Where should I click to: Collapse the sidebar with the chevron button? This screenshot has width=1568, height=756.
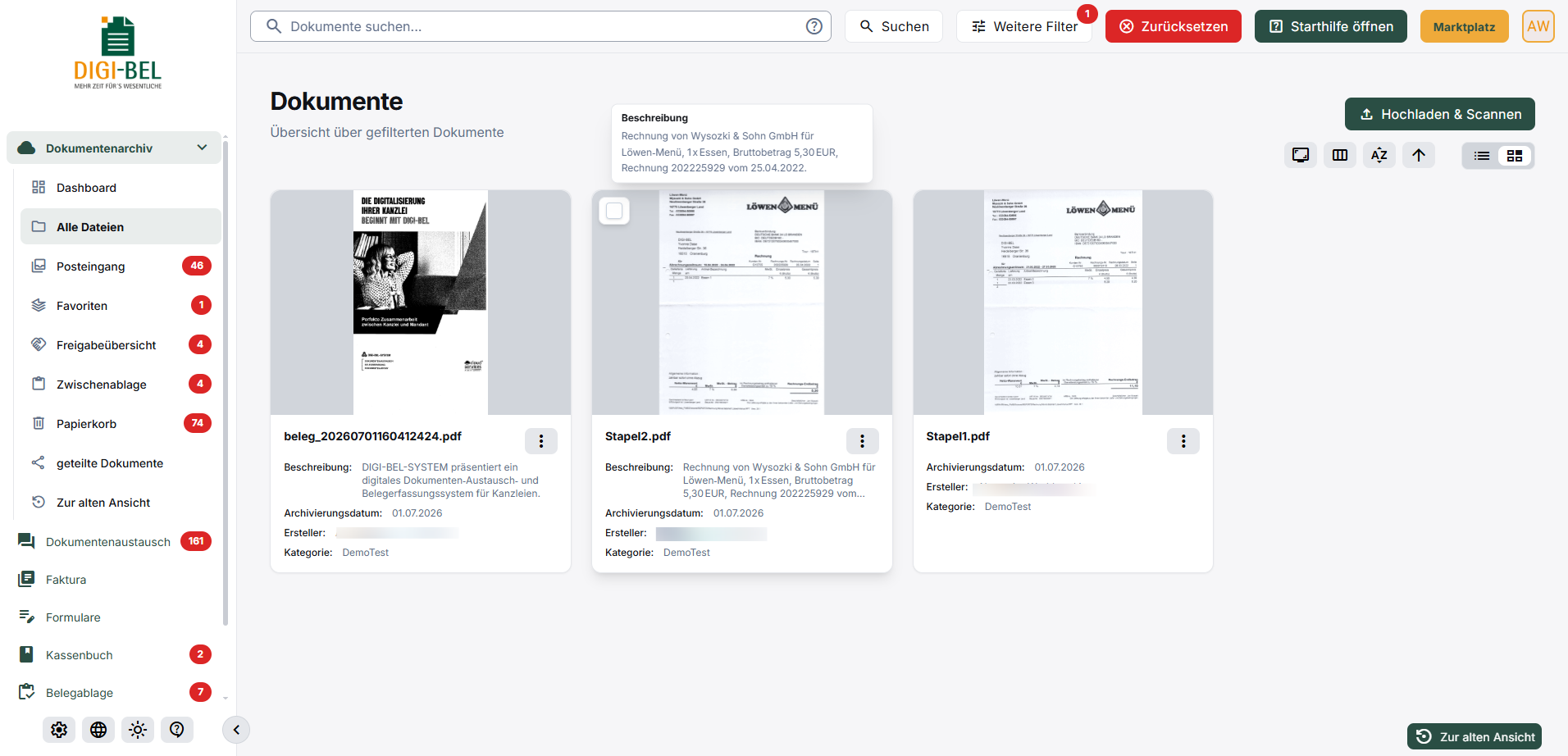click(236, 730)
